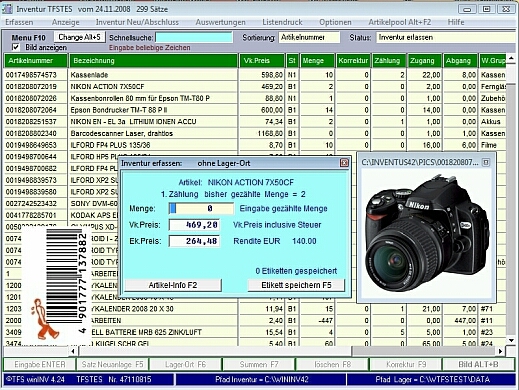Open the Optionen menu
The width and height of the screenshot is (519, 390).
[335, 22]
